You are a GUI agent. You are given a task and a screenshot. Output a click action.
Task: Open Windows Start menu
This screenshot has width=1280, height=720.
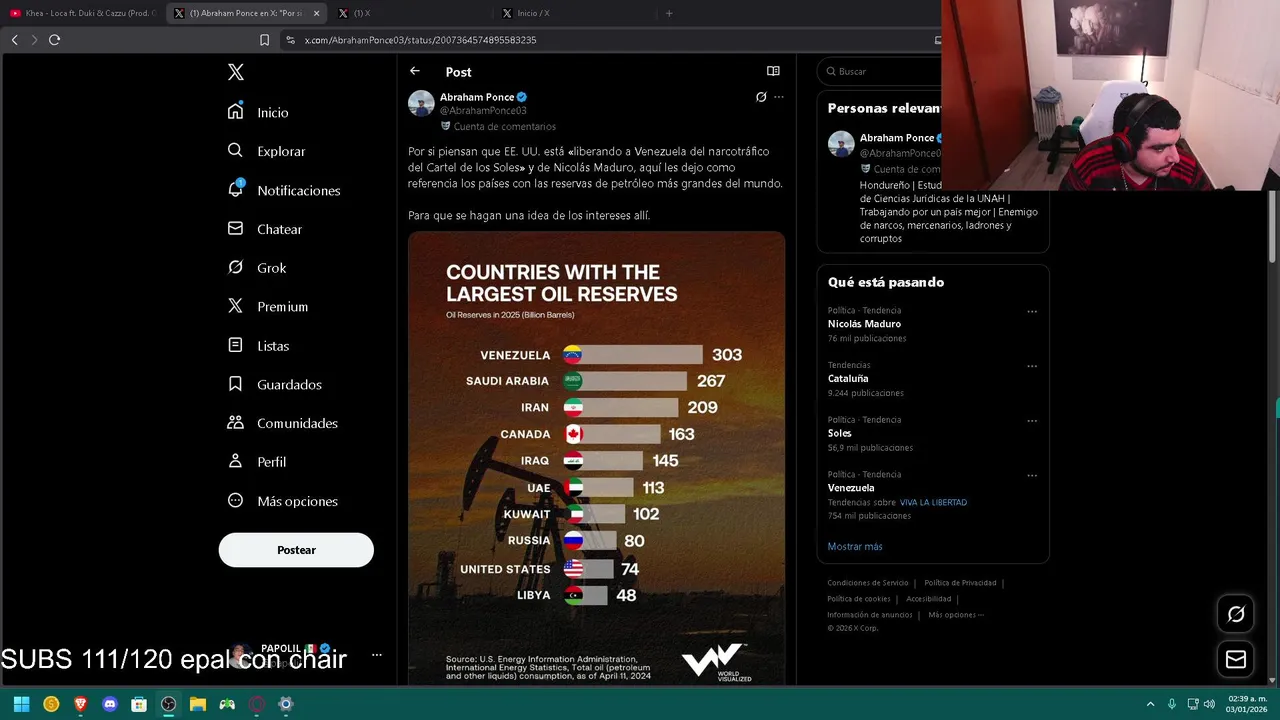(21, 704)
